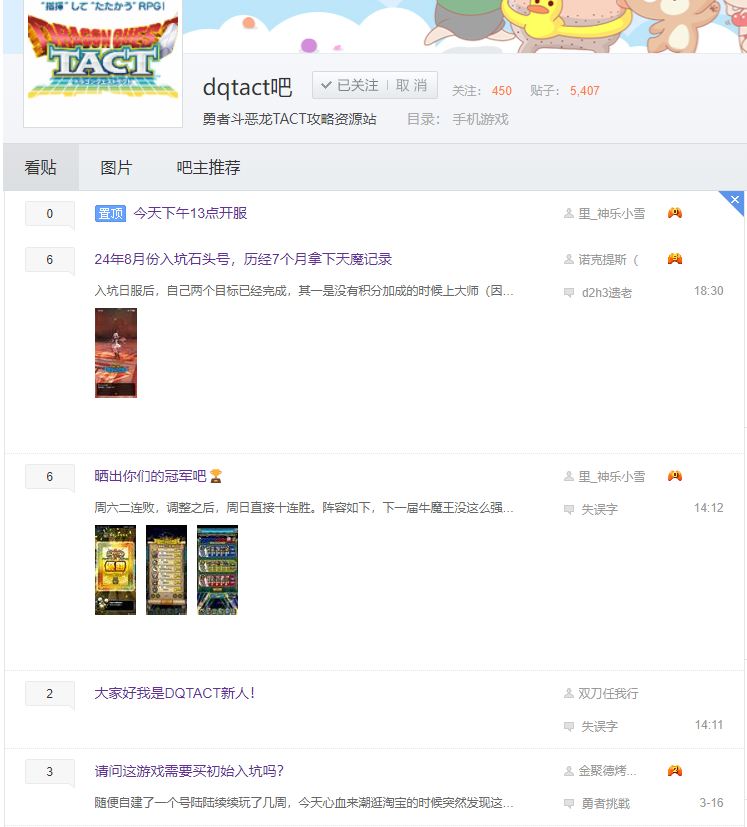
Task: Open the 手机游戏 directory link
Action: tap(481, 119)
